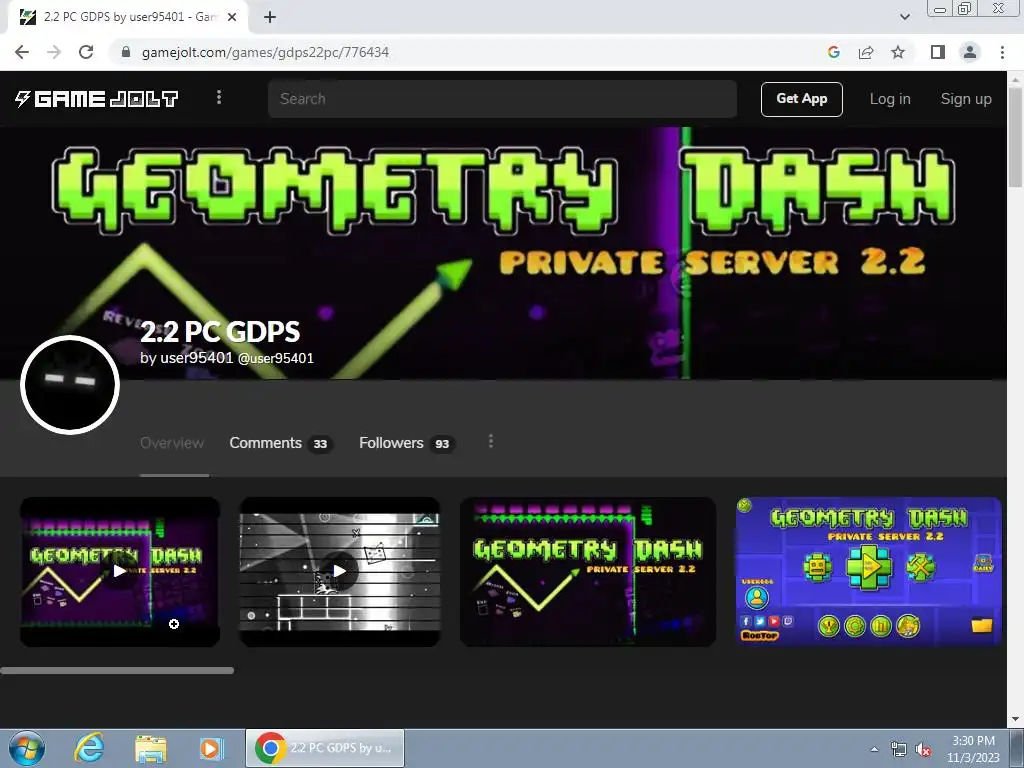1024x768 pixels.
Task: Open the @user95401 handle link
Action: pyautogui.click(x=276, y=359)
